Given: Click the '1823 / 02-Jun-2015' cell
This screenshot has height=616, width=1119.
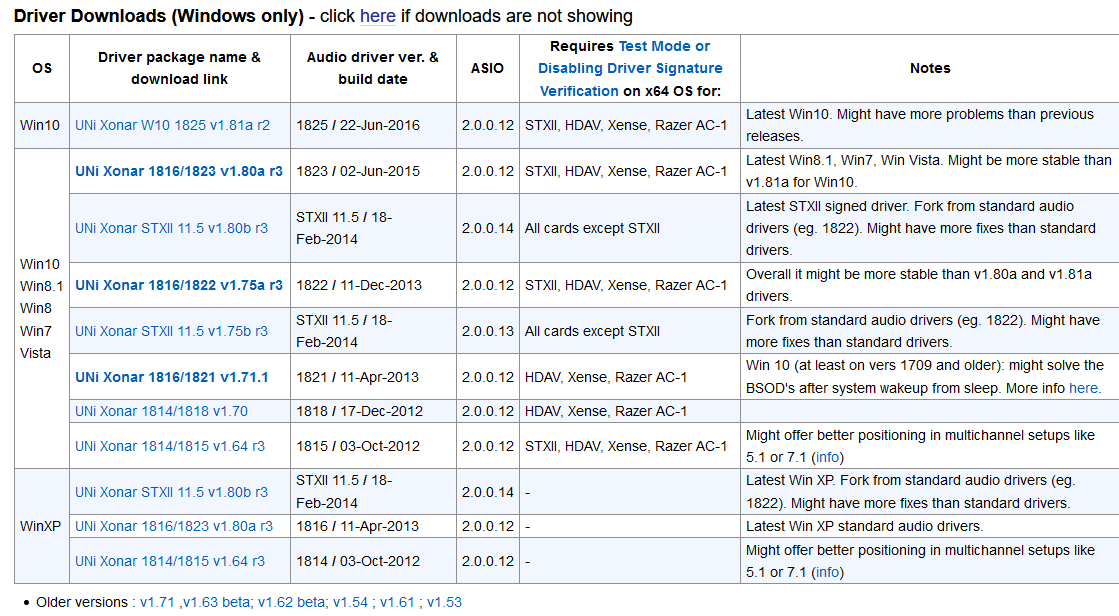Looking at the screenshot, I should [373, 171].
